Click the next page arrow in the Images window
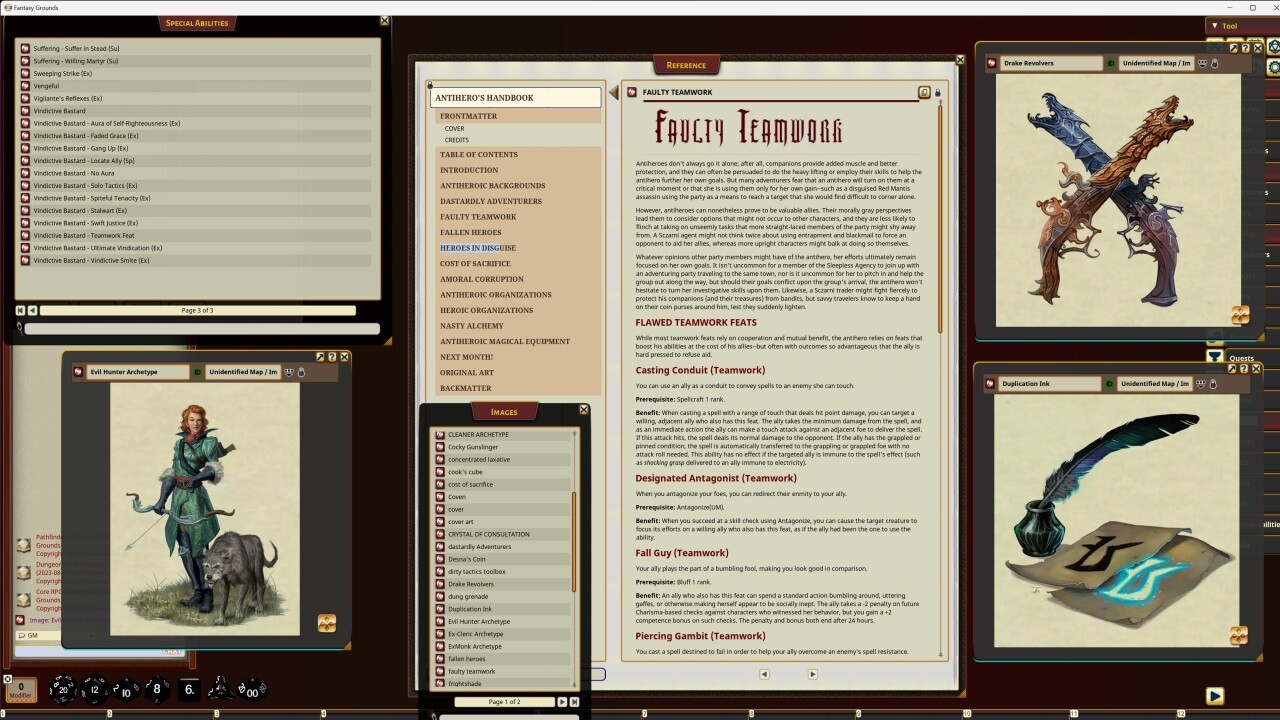The image size is (1280, 720). [x=563, y=702]
